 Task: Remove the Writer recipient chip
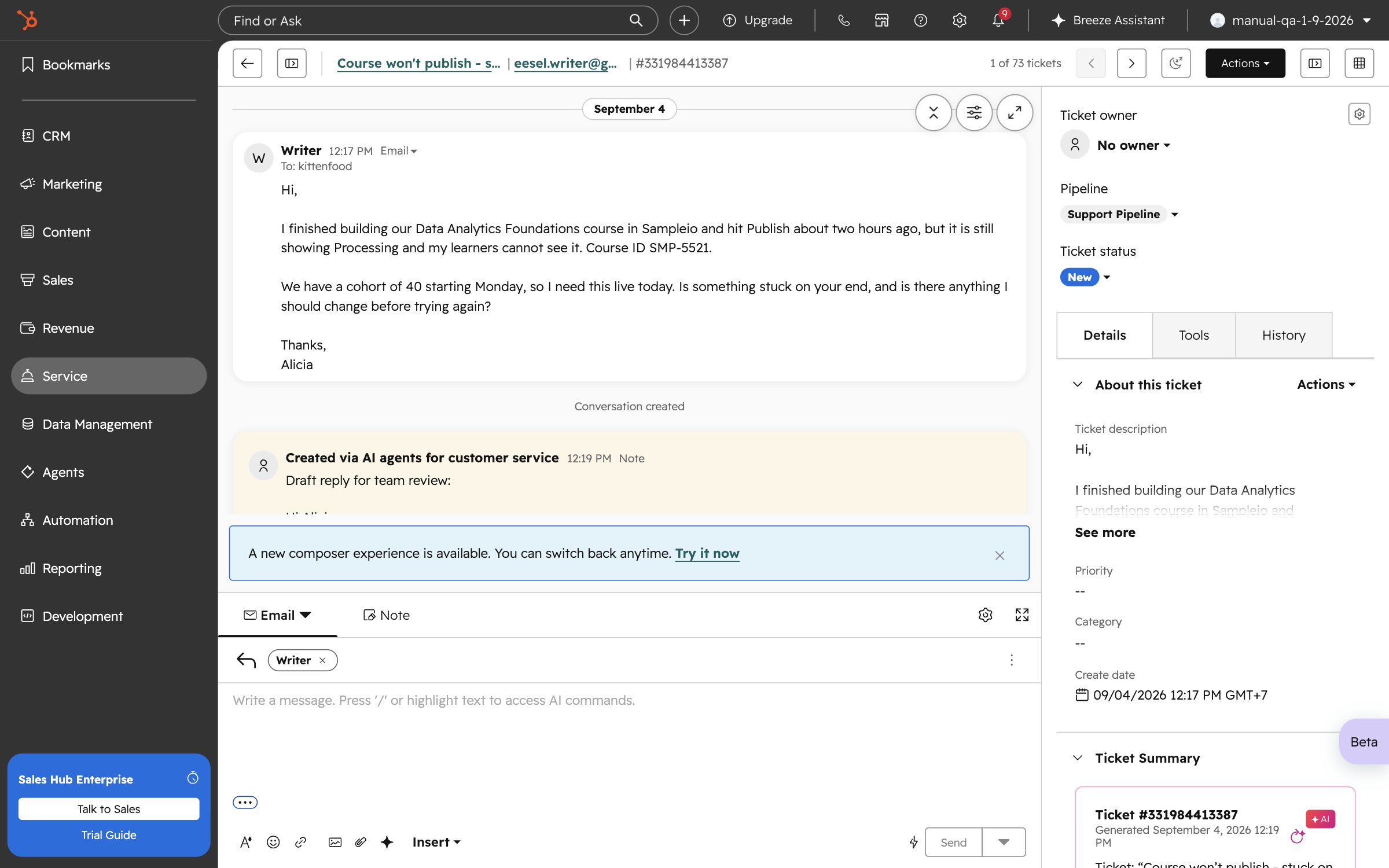tap(322, 660)
